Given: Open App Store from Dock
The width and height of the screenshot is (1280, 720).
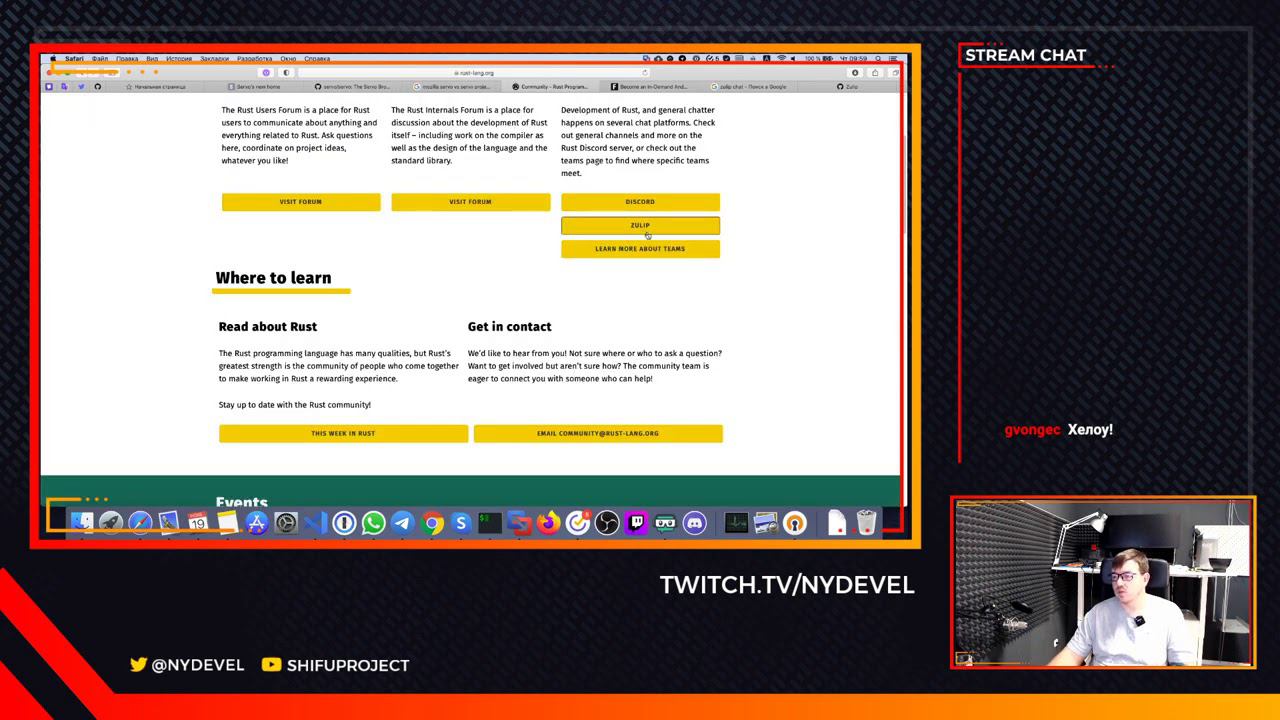Looking at the screenshot, I should click(x=257, y=522).
